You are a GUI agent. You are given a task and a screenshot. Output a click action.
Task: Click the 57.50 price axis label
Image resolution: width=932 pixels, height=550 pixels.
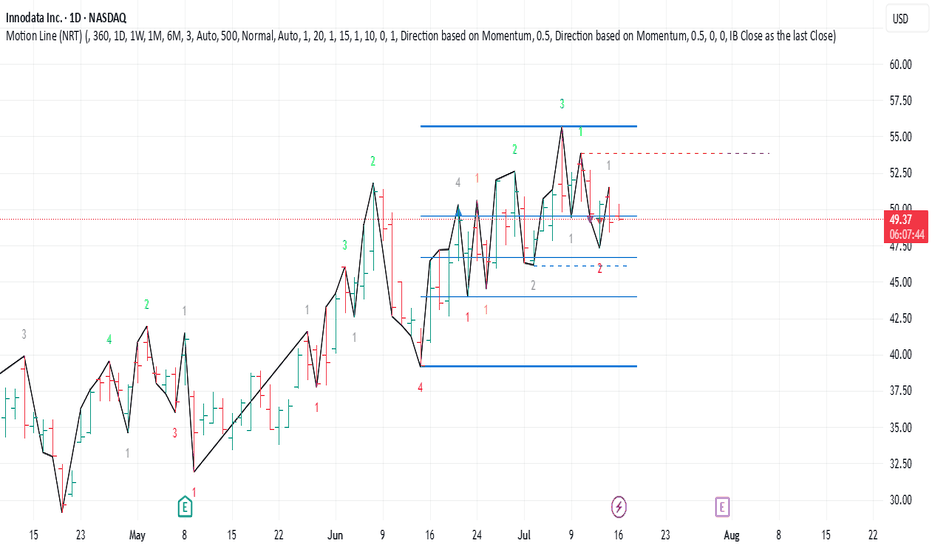(x=900, y=100)
